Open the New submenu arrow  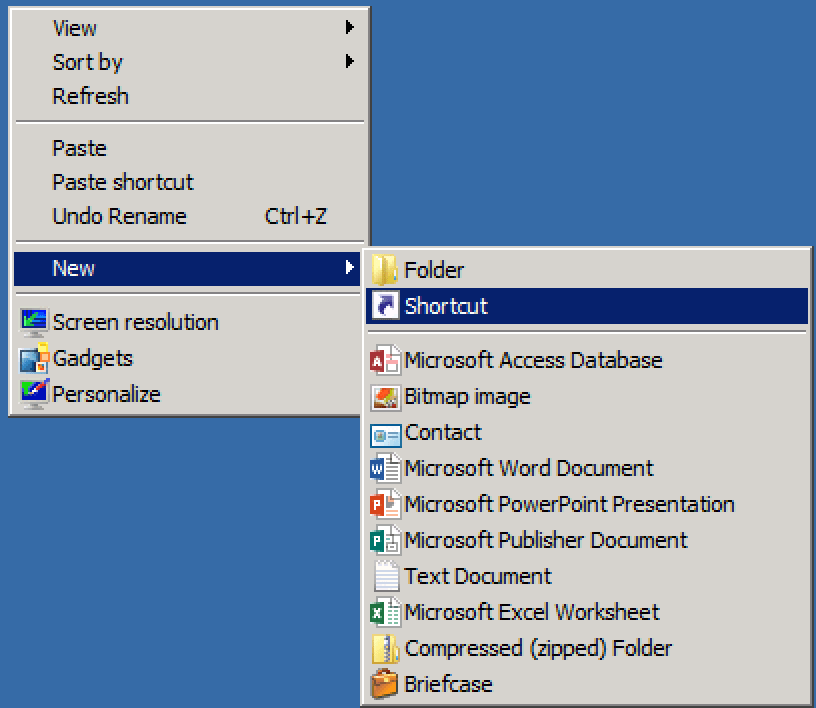pos(351,268)
